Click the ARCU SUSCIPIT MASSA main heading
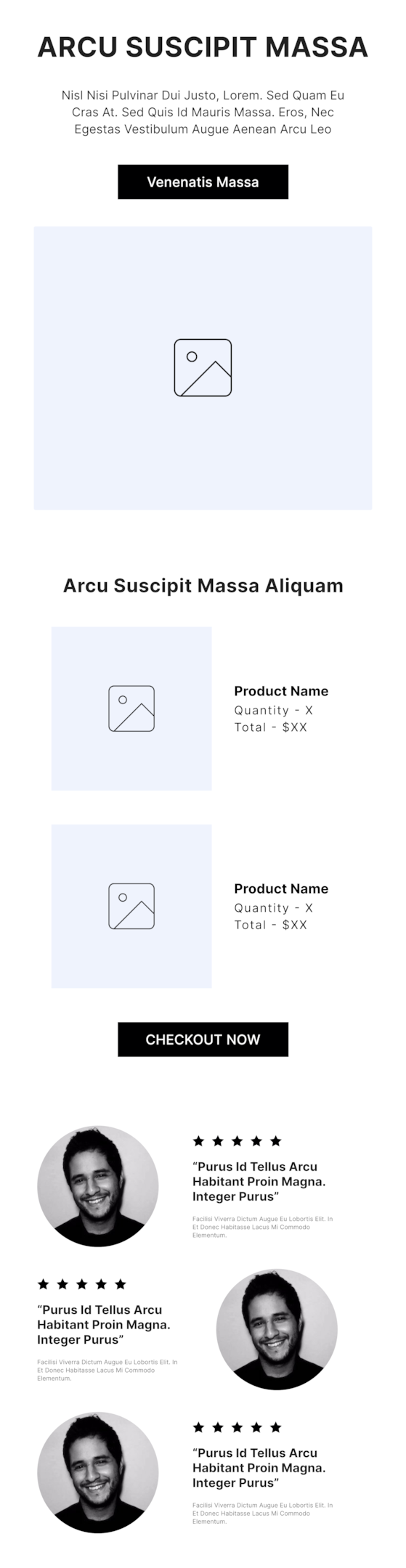The image size is (406, 1568). click(x=203, y=46)
